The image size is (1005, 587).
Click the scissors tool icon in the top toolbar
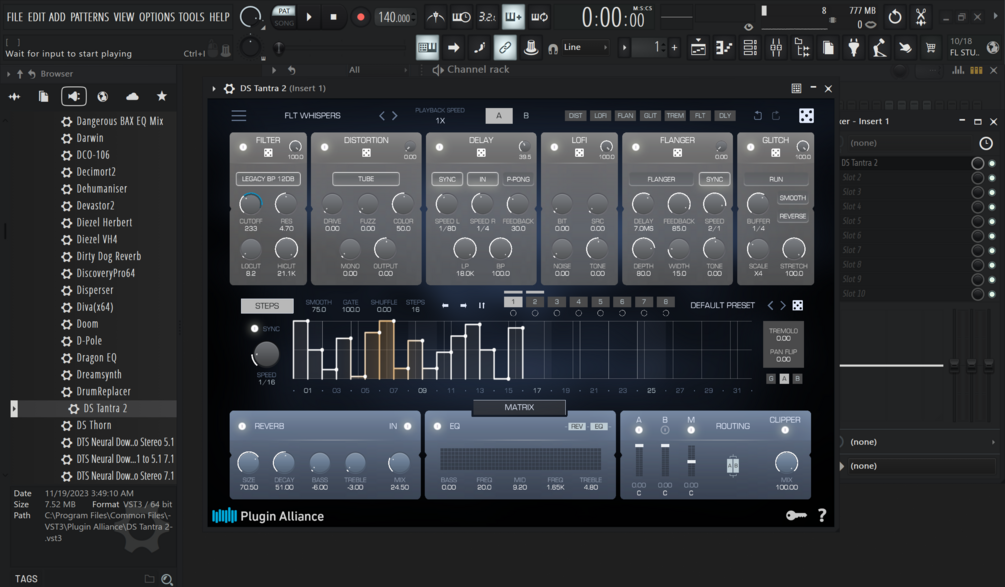point(921,17)
